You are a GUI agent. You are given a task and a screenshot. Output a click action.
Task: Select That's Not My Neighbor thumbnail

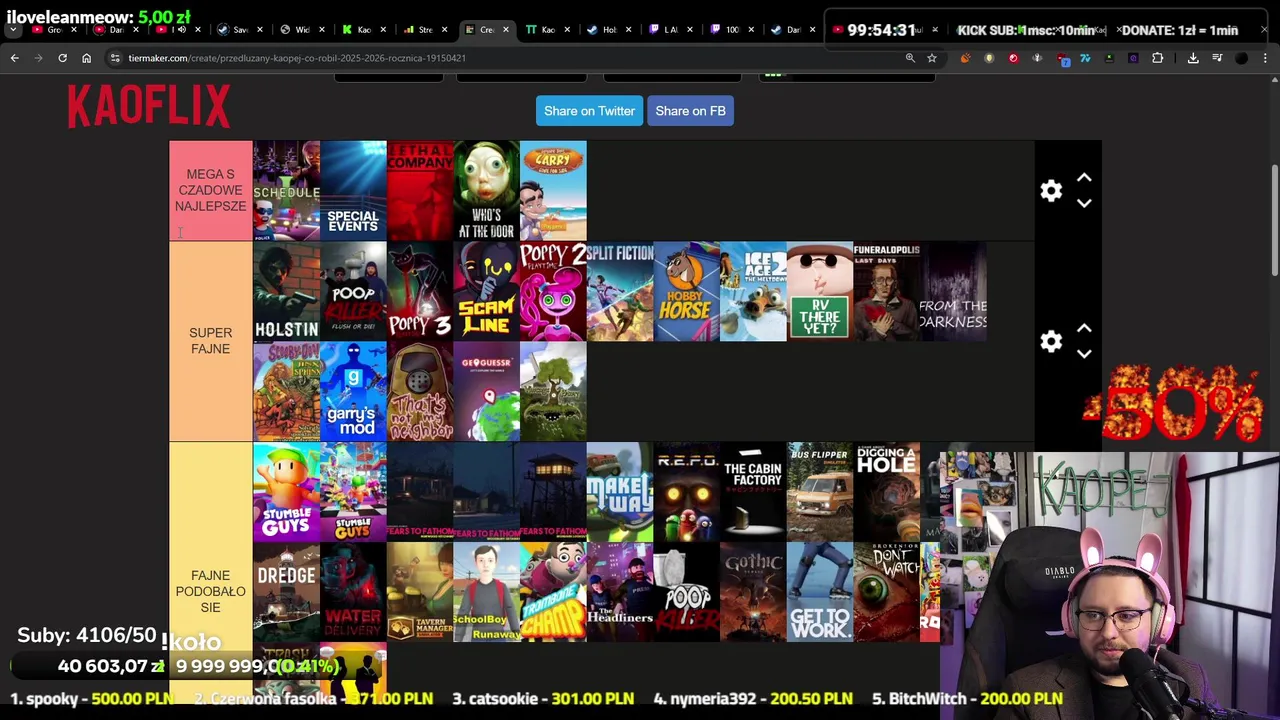(420, 392)
